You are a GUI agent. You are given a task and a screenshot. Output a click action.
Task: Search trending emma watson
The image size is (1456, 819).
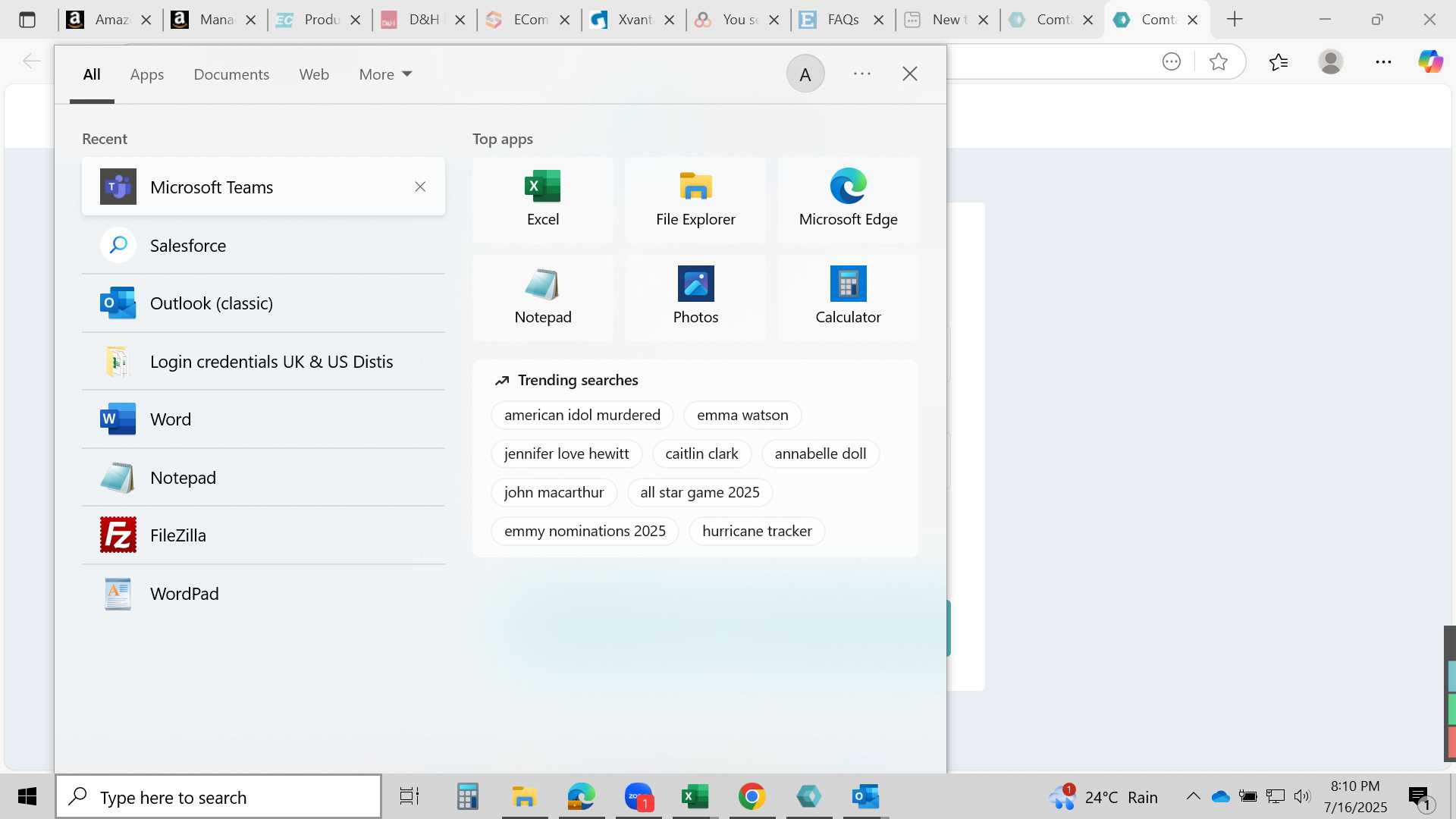point(742,415)
